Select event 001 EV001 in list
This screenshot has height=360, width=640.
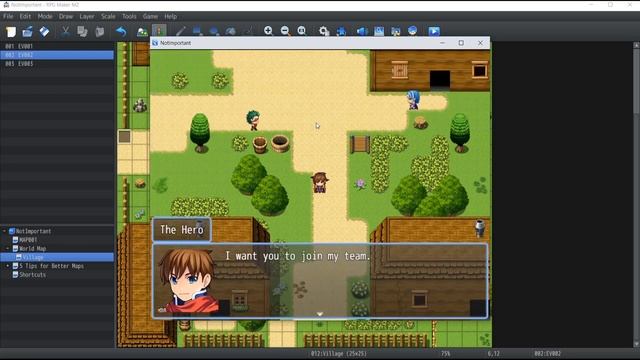(57, 46)
